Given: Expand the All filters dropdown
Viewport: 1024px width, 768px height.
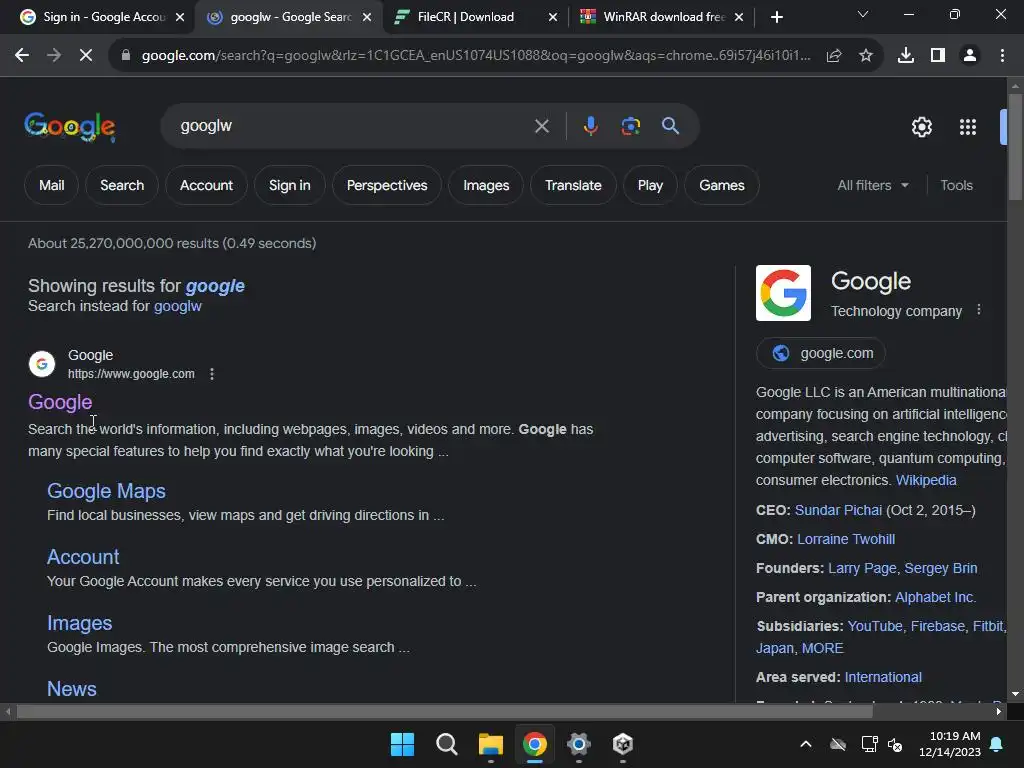Looking at the screenshot, I should [873, 185].
